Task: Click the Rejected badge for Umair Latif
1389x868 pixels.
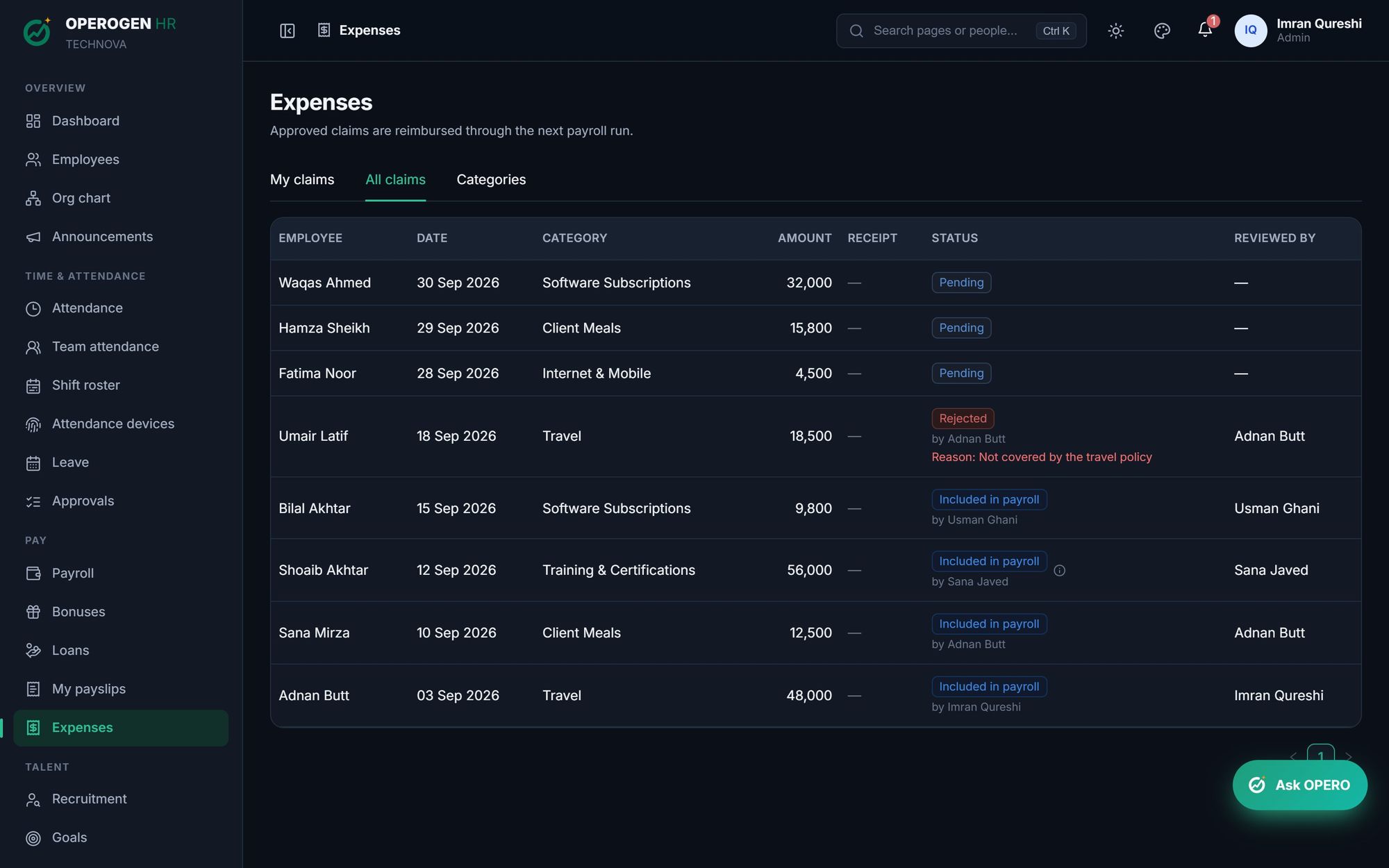Action: coord(963,419)
